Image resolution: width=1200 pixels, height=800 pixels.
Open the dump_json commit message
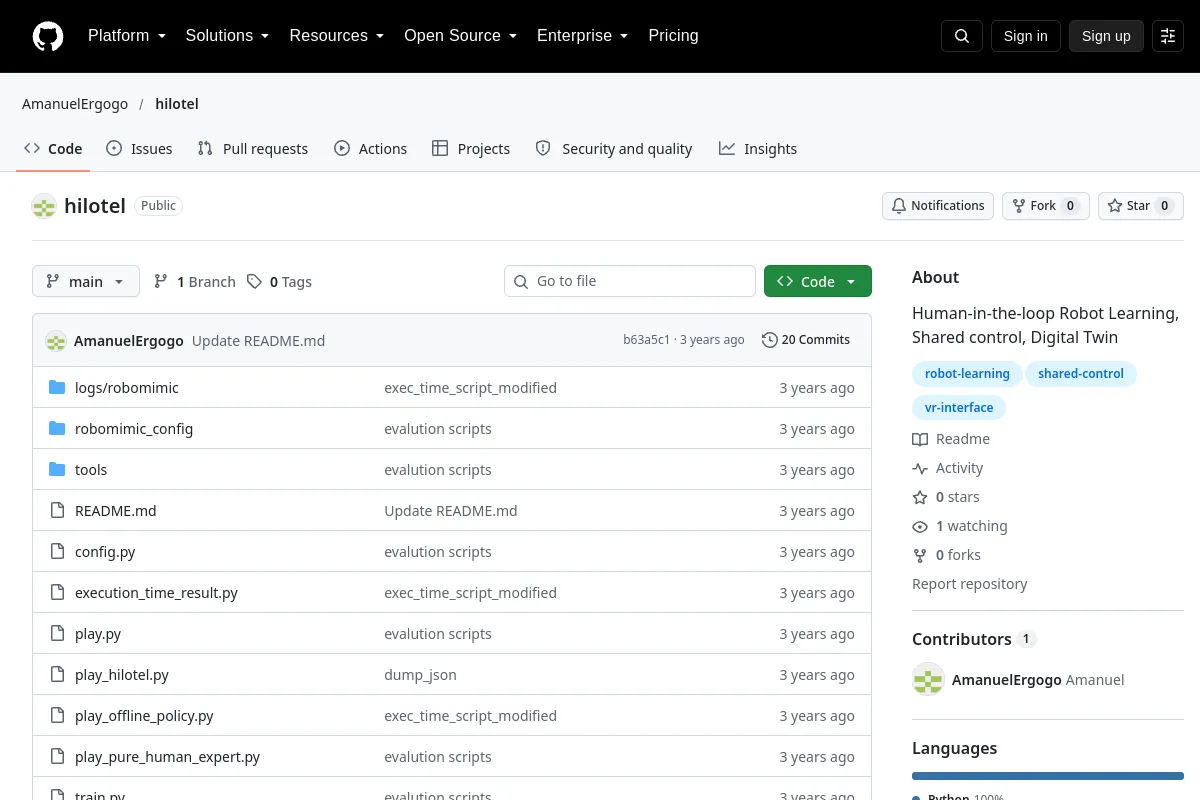tap(420, 675)
